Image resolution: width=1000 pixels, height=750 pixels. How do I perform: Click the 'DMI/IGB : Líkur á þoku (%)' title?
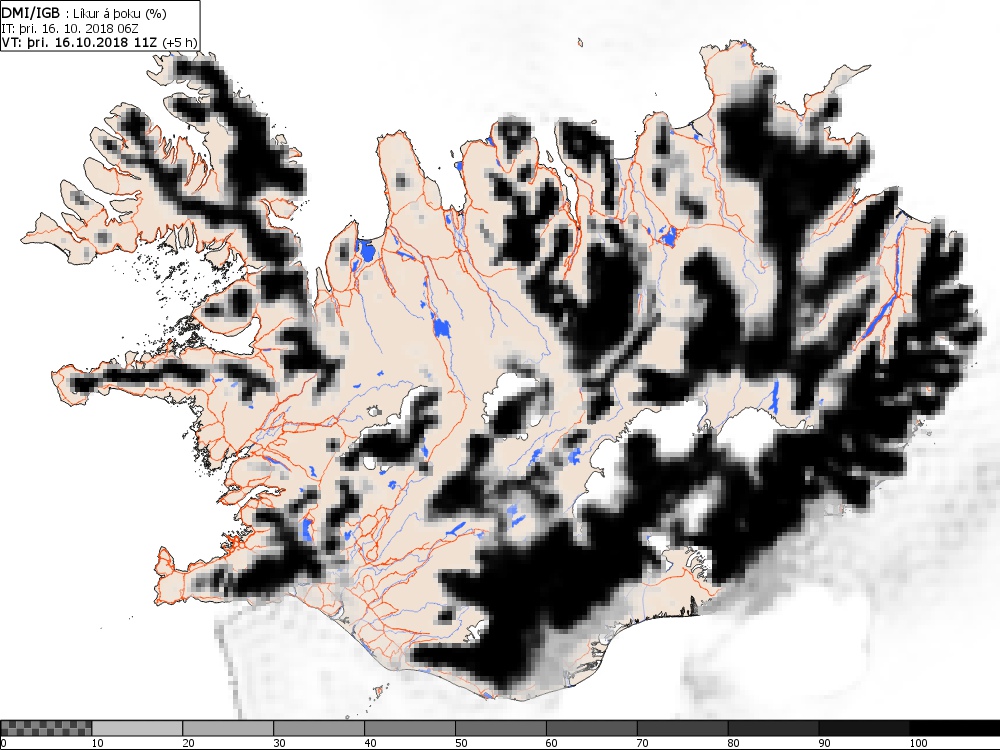(x=84, y=13)
